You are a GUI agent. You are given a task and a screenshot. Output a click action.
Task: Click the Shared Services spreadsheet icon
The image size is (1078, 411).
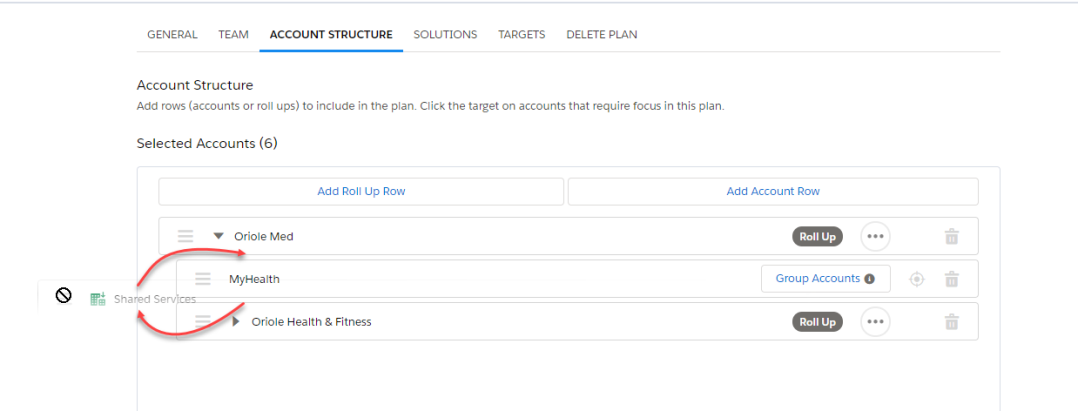pyautogui.click(x=98, y=299)
